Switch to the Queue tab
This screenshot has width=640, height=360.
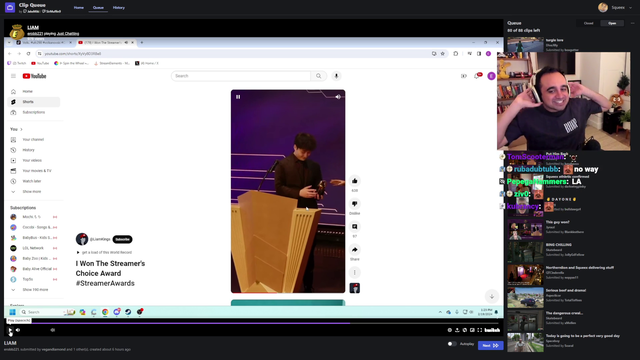pyautogui.click(x=98, y=7)
